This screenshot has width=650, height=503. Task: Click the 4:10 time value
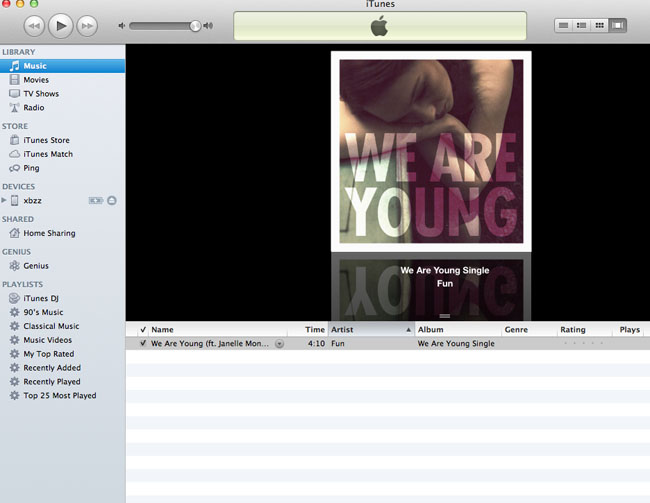(316, 343)
